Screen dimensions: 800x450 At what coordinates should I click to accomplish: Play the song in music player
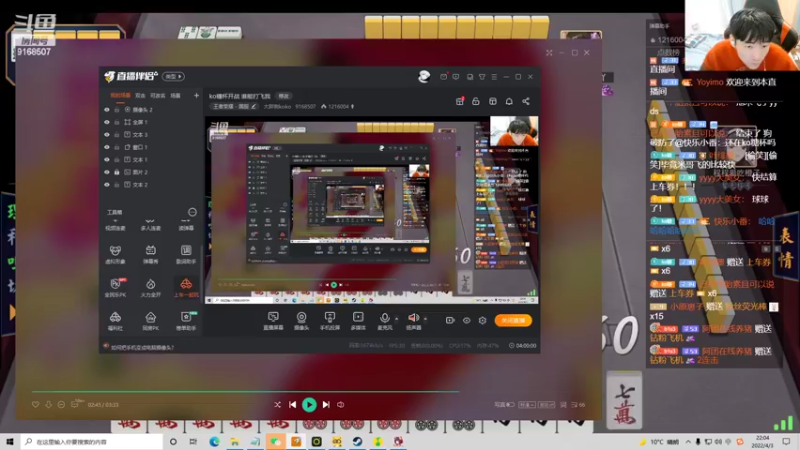pyautogui.click(x=309, y=405)
